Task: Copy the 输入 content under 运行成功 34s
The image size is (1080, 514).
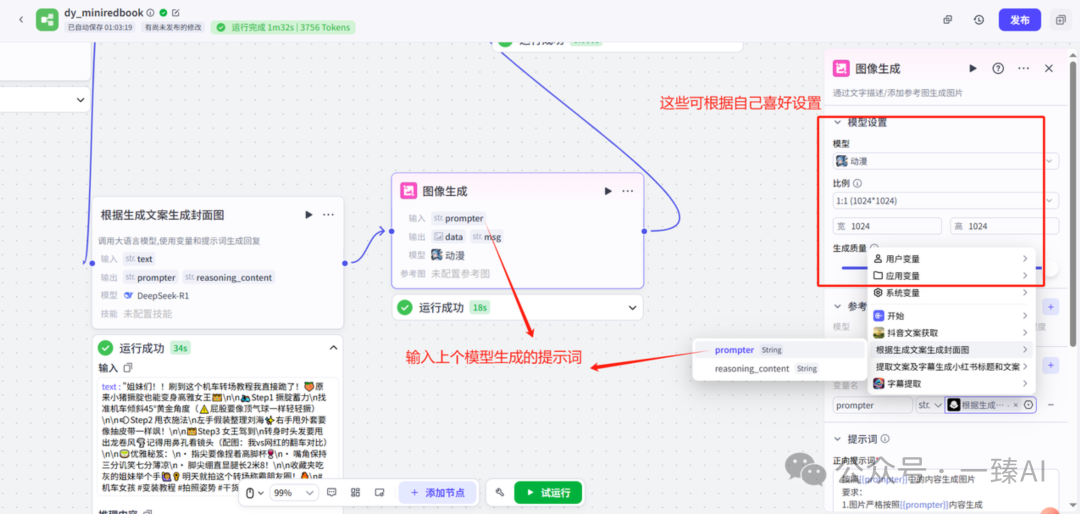Action: 127,368
